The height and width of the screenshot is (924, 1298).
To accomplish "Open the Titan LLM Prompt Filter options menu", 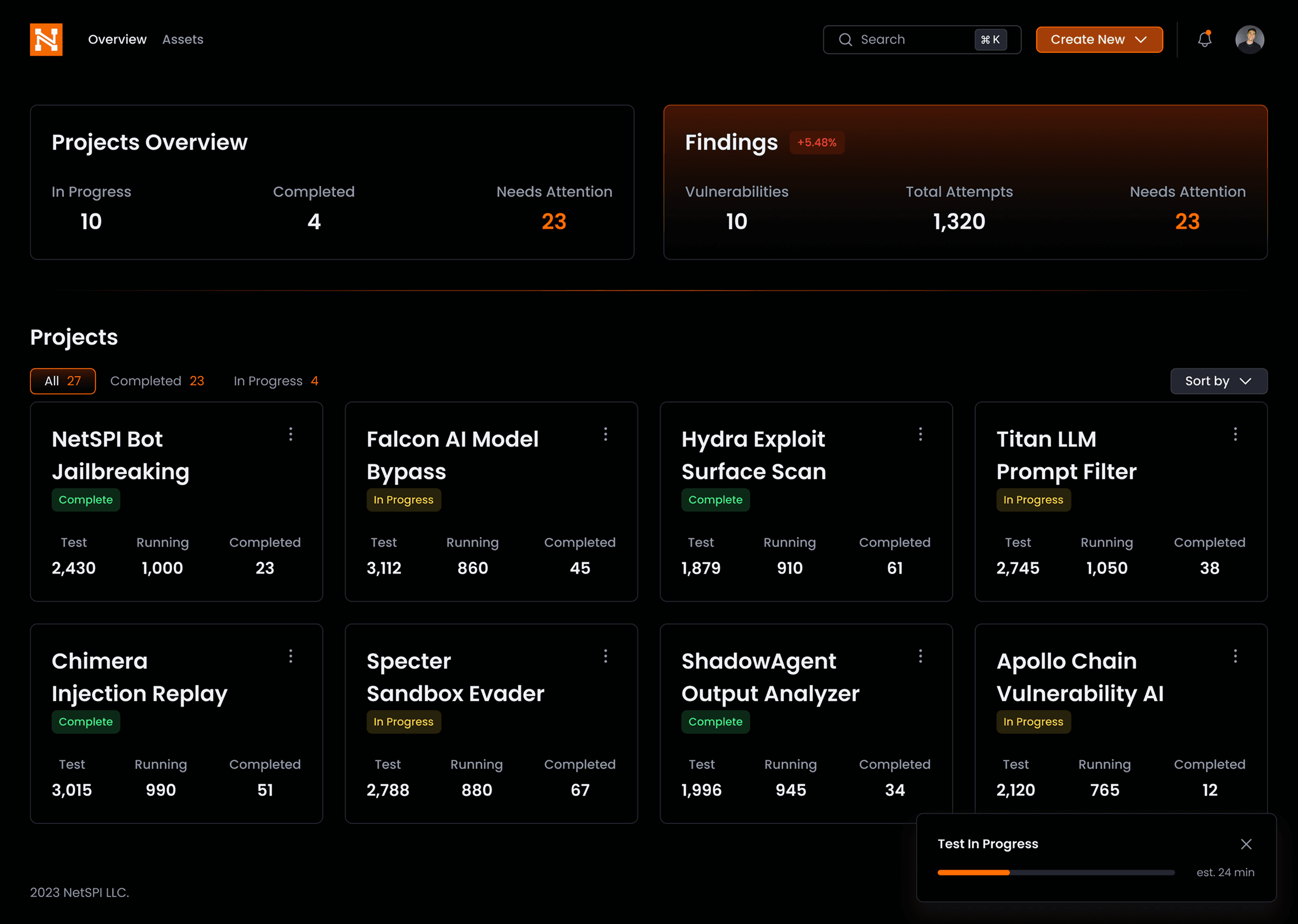I will pyautogui.click(x=1235, y=434).
